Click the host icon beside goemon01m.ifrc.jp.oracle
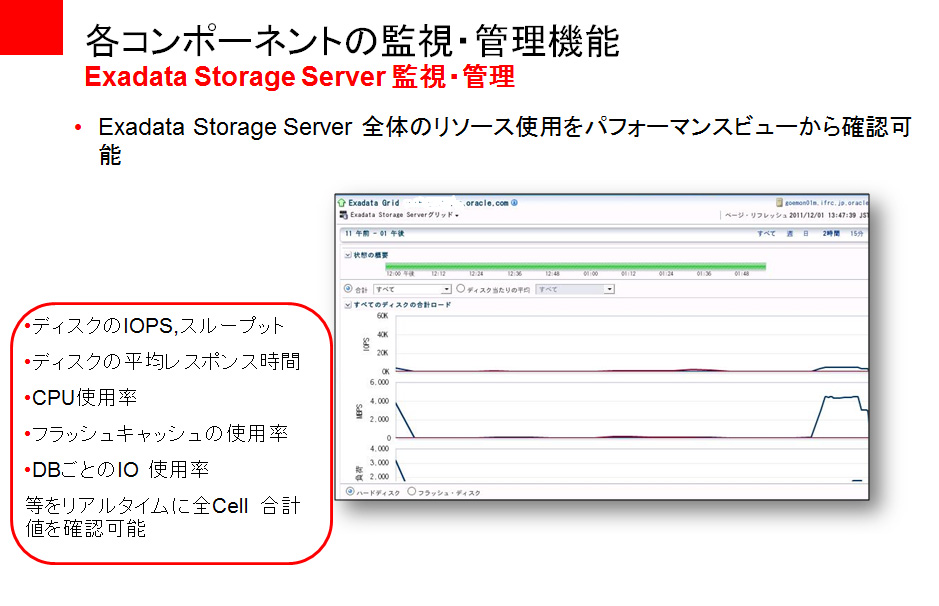 click(779, 203)
